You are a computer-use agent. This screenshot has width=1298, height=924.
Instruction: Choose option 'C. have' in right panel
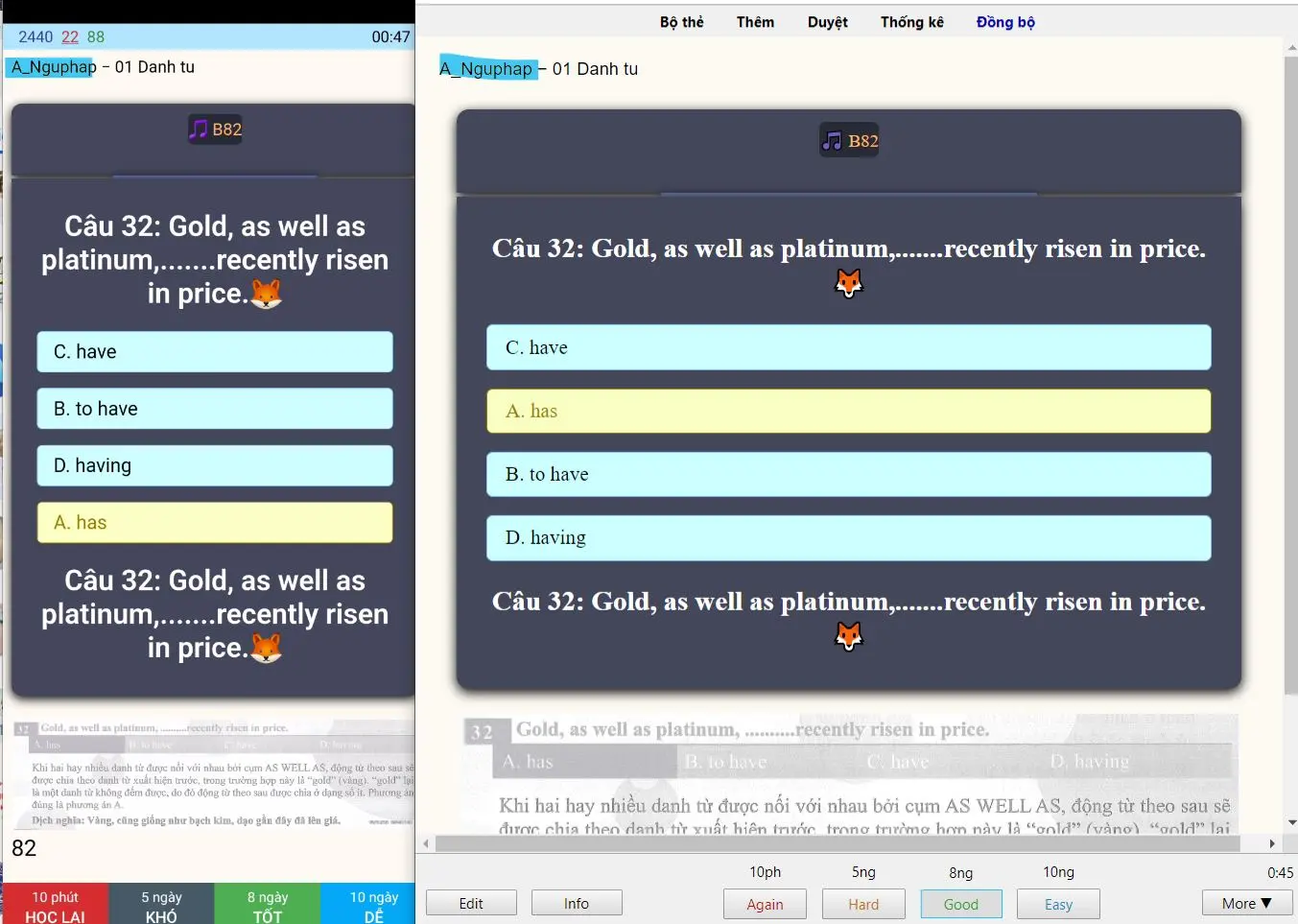pyautogui.click(x=848, y=347)
